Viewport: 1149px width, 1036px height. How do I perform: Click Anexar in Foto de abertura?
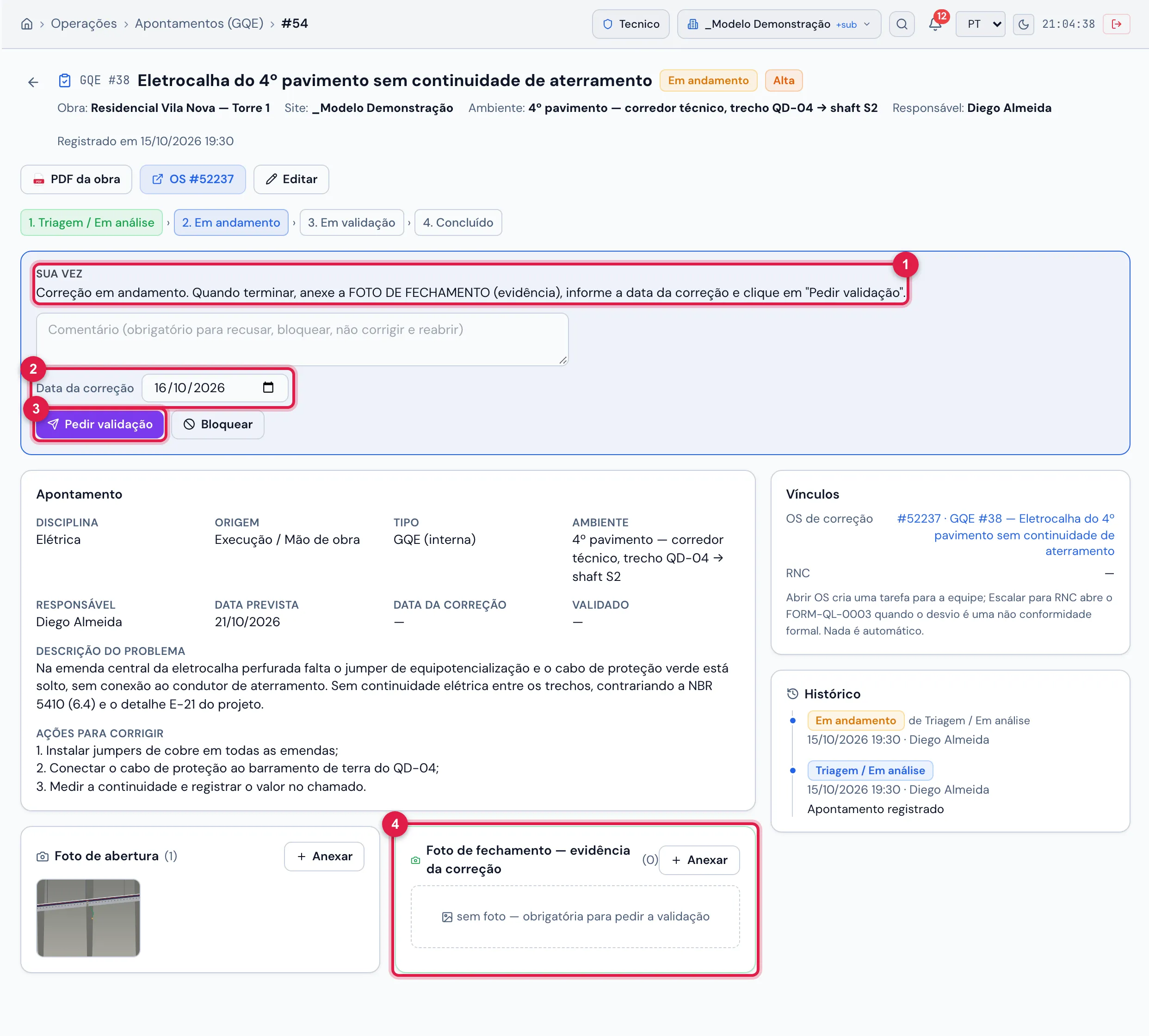pos(324,856)
